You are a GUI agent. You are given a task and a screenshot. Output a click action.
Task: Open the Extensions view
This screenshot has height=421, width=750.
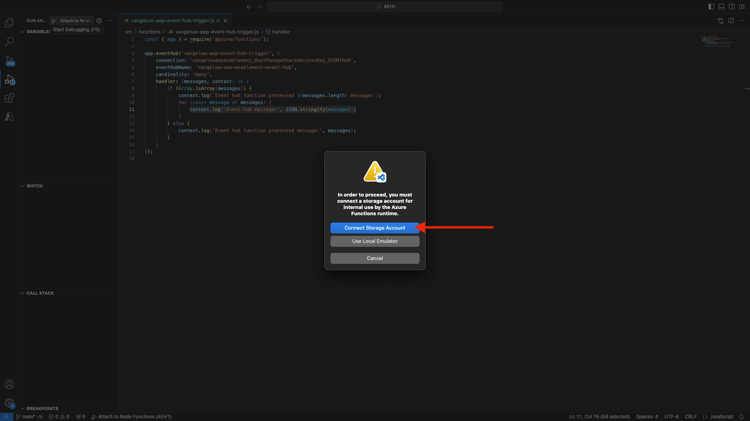point(9,98)
